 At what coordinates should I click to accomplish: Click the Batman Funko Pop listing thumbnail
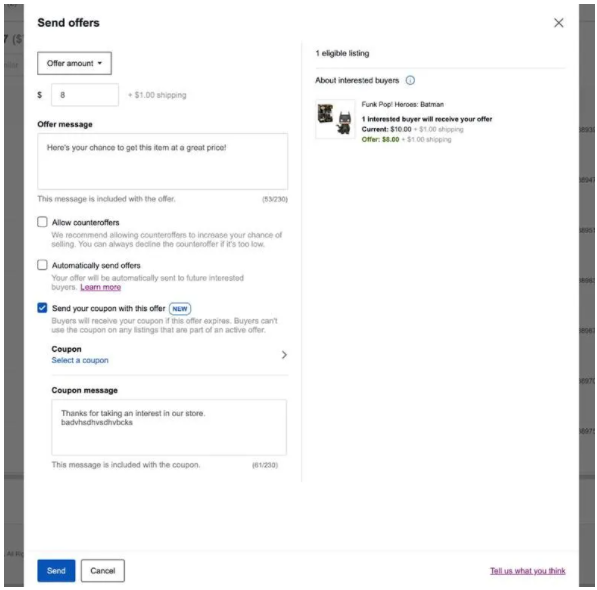pyautogui.click(x=335, y=119)
